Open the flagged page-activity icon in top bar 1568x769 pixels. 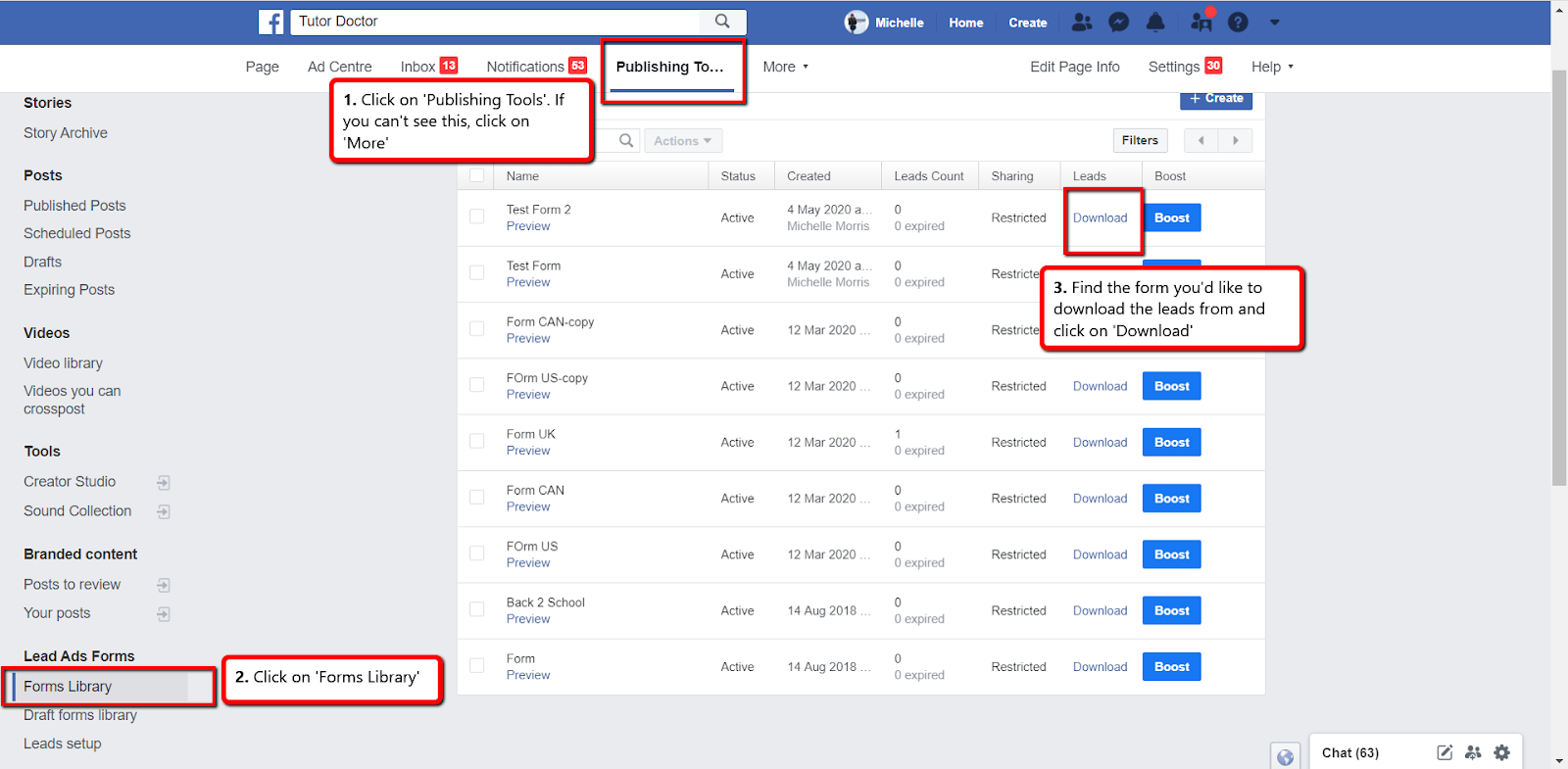click(1201, 22)
